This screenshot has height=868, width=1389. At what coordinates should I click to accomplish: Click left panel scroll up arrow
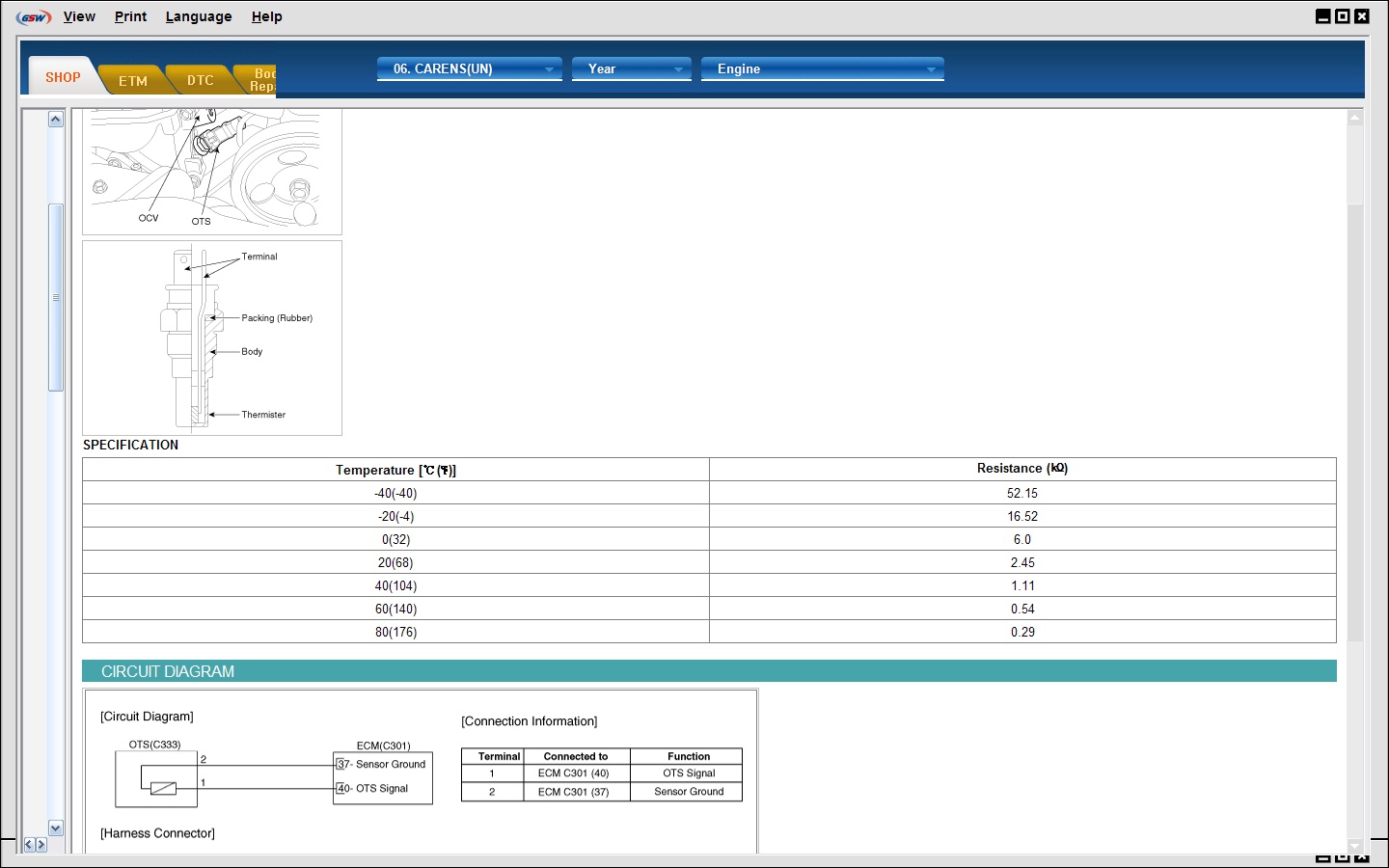tap(56, 120)
